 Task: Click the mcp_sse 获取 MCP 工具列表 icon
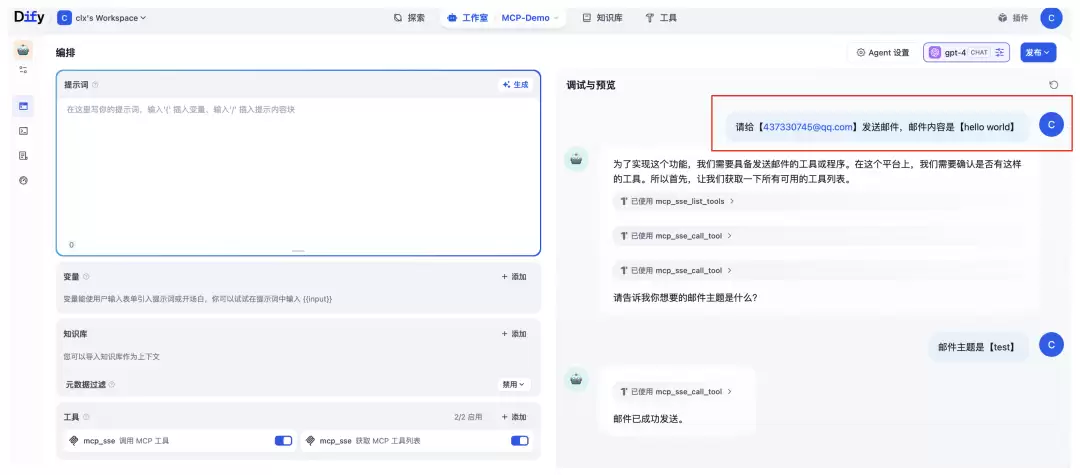311,441
